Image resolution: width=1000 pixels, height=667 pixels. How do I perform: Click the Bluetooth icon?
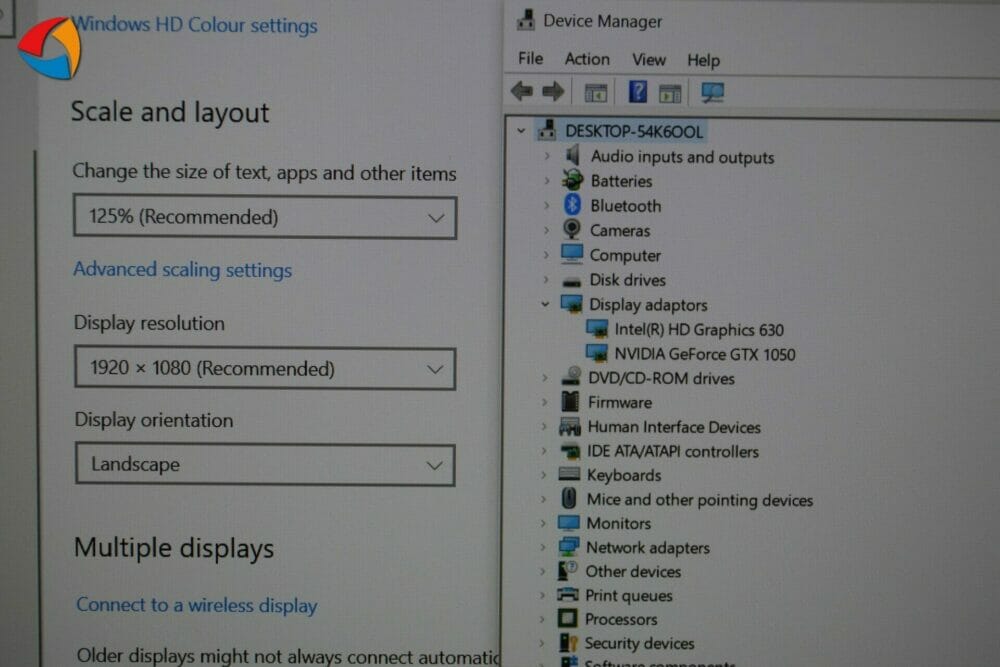click(572, 205)
